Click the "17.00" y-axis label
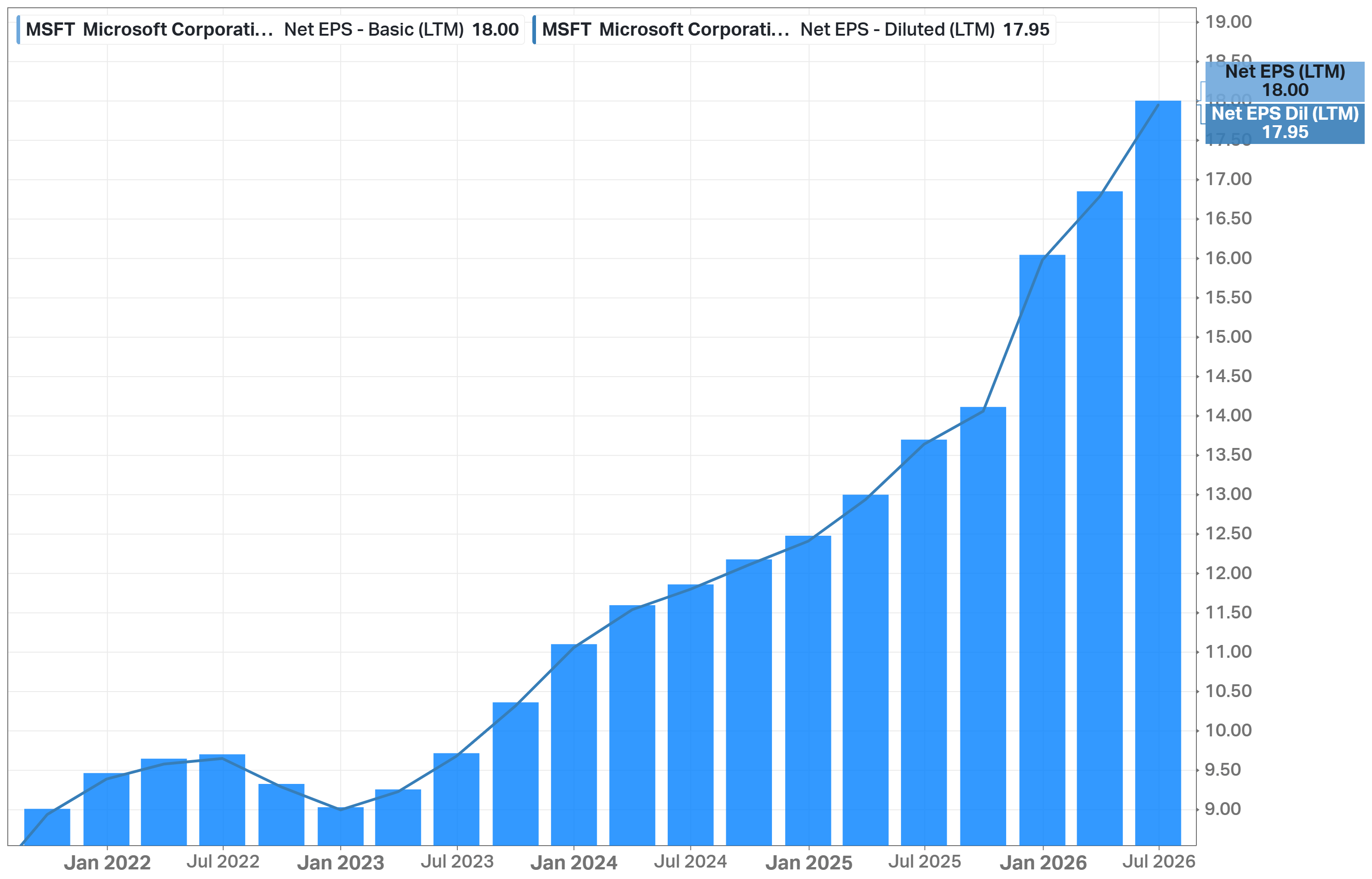This screenshot has height=879, width=1372. pyautogui.click(x=1228, y=179)
